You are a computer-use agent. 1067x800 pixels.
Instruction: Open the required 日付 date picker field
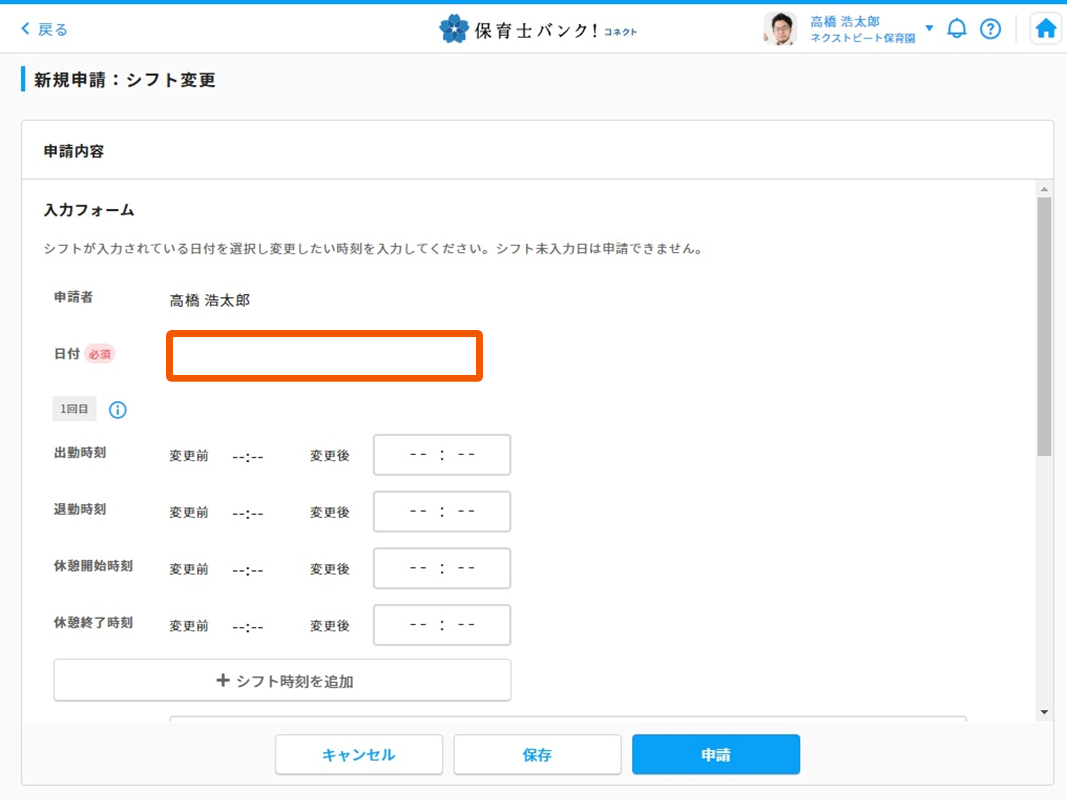(323, 356)
